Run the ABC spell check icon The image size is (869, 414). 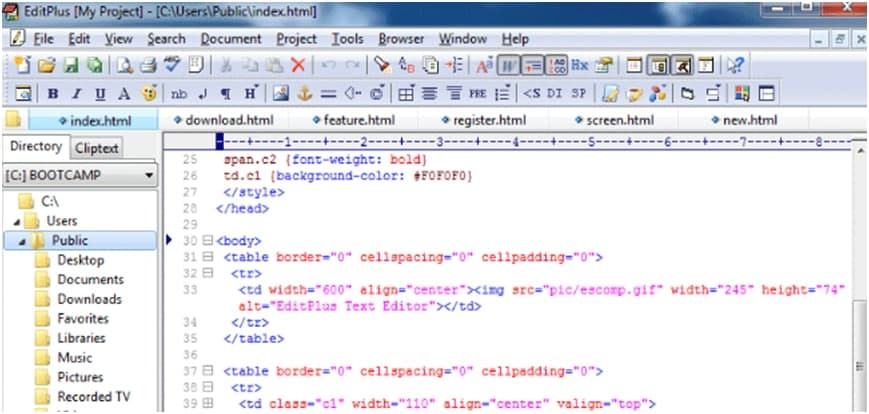click(172, 66)
